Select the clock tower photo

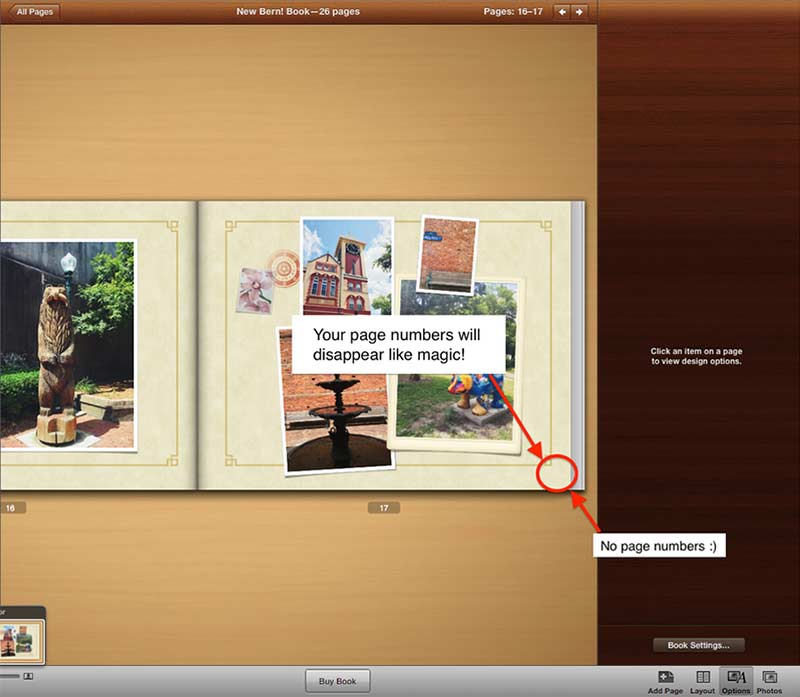[345, 265]
